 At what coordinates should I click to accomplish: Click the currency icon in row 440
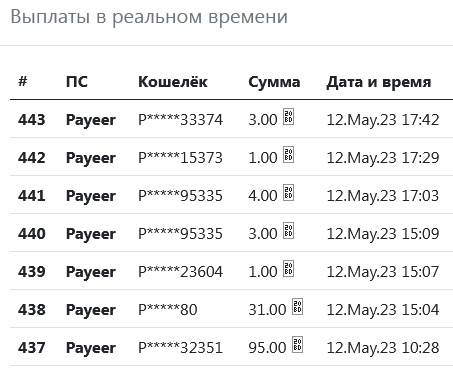pos(288,231)
